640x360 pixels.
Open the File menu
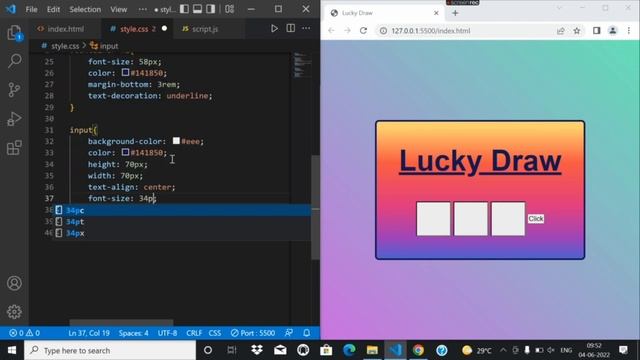[31, 9]
